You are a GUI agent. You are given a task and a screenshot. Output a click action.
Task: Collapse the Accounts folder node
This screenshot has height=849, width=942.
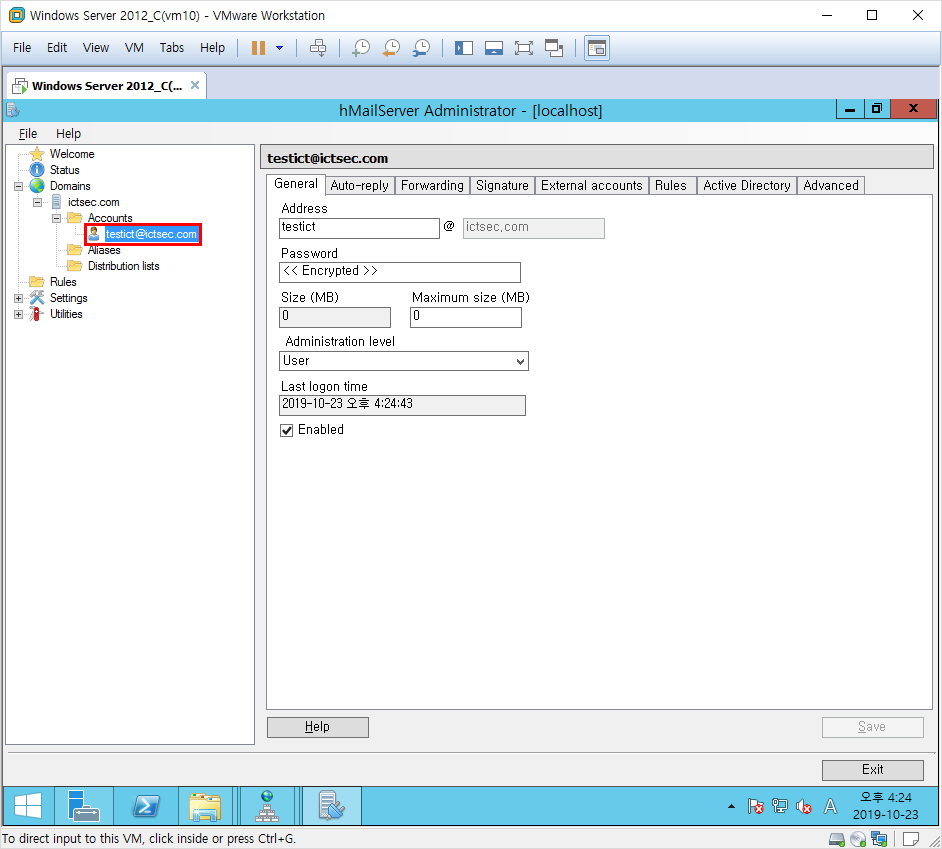click(56, 218)
